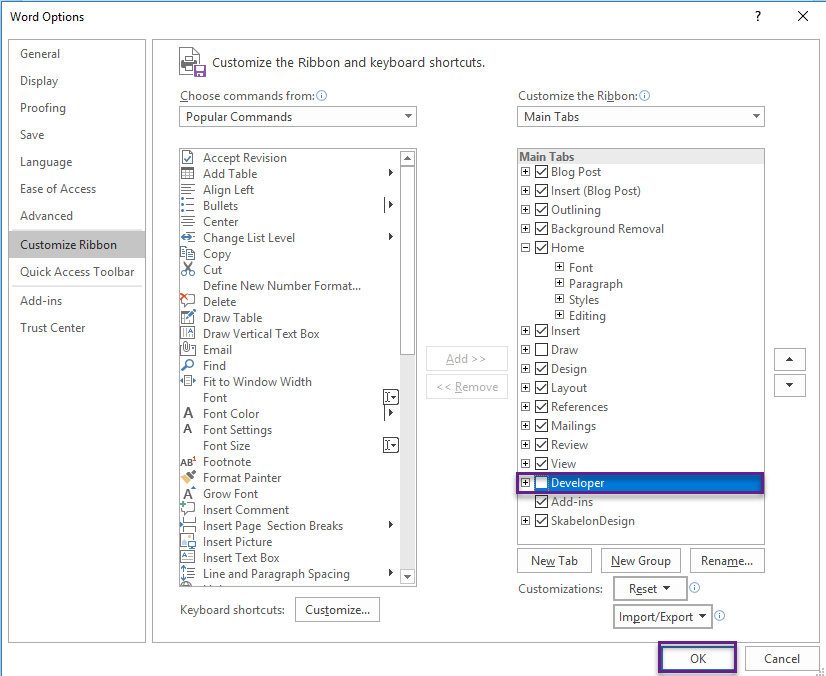Viewport: 826px width, 676px height.
Task: Click the commands list scrollbar thumb
Action: 407,260
